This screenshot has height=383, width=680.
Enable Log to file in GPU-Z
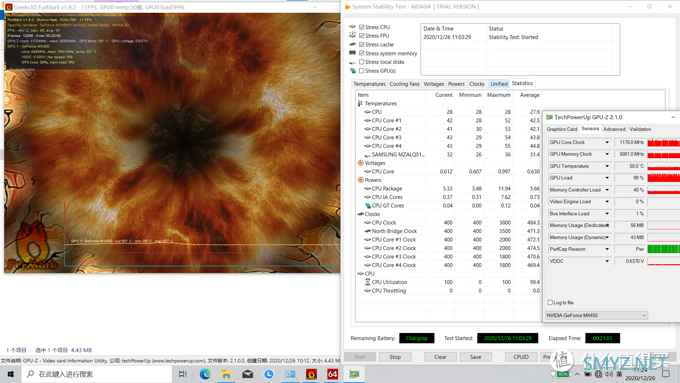coord(550,302)
